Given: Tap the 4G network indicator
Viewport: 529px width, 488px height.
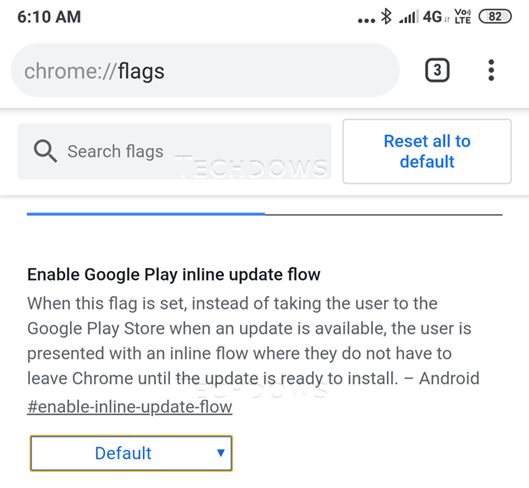Looking at the screenshot, I should pyautogui.click(x=433, y=17).
